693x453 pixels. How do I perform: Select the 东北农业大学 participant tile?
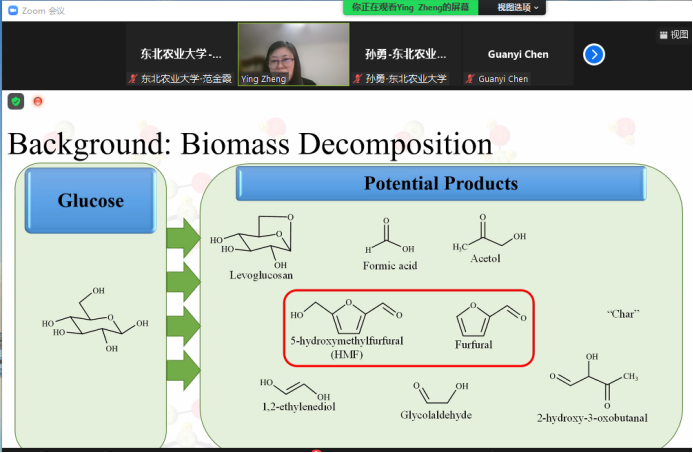181,54
